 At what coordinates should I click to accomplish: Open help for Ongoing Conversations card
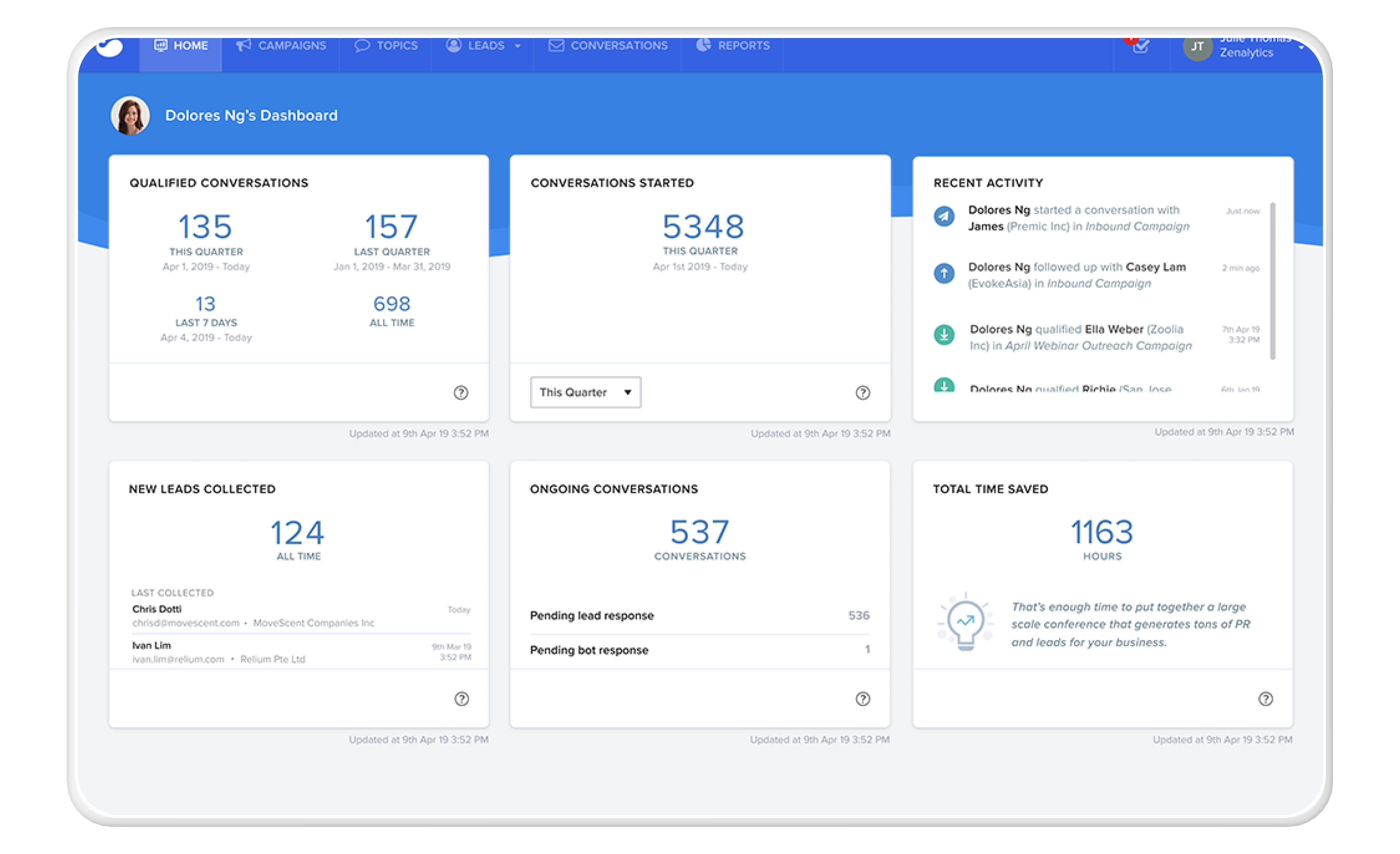pos(863,699)
